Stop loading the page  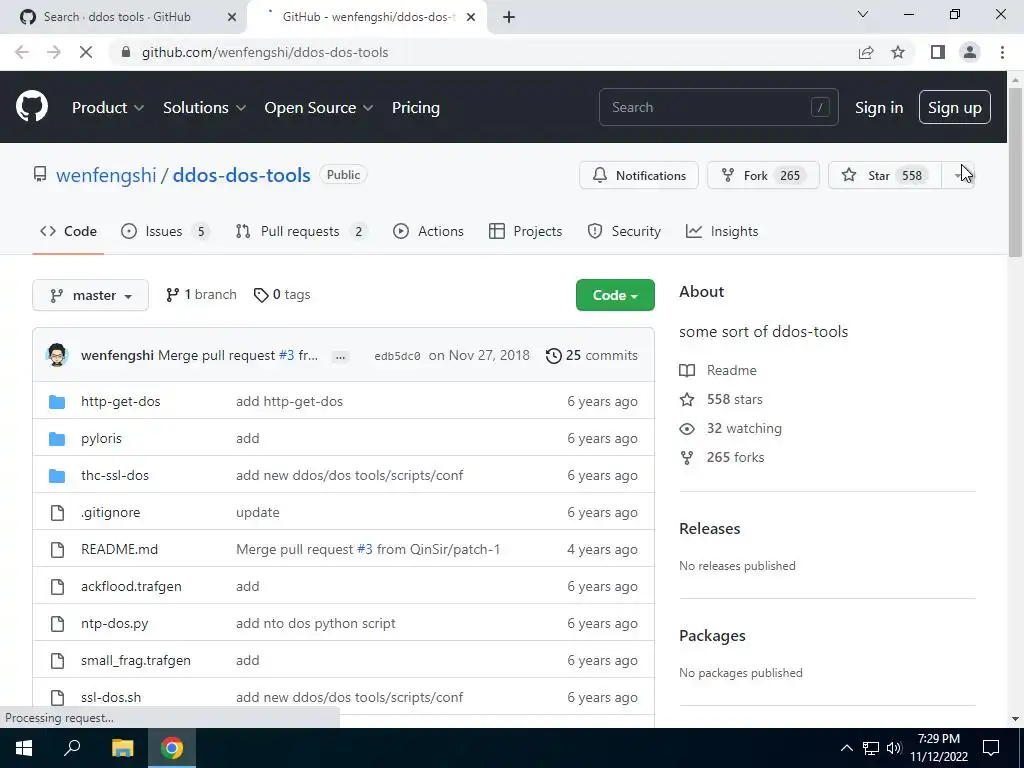pyautogui.click(x=86, y=52)
